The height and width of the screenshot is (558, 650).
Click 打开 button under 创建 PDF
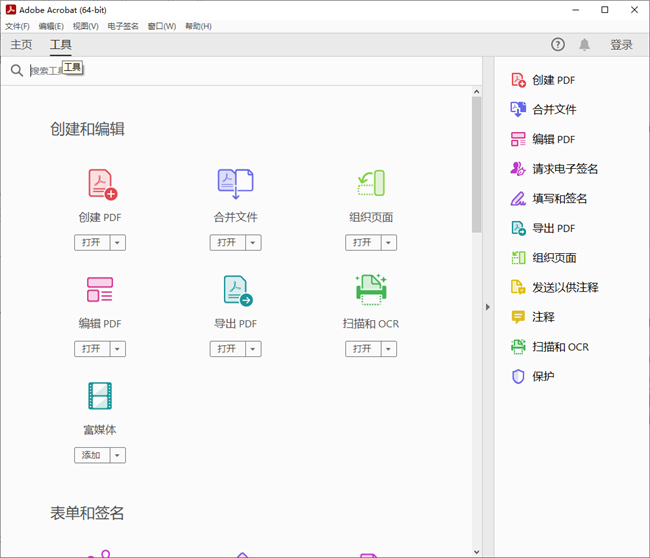(92, 243)
